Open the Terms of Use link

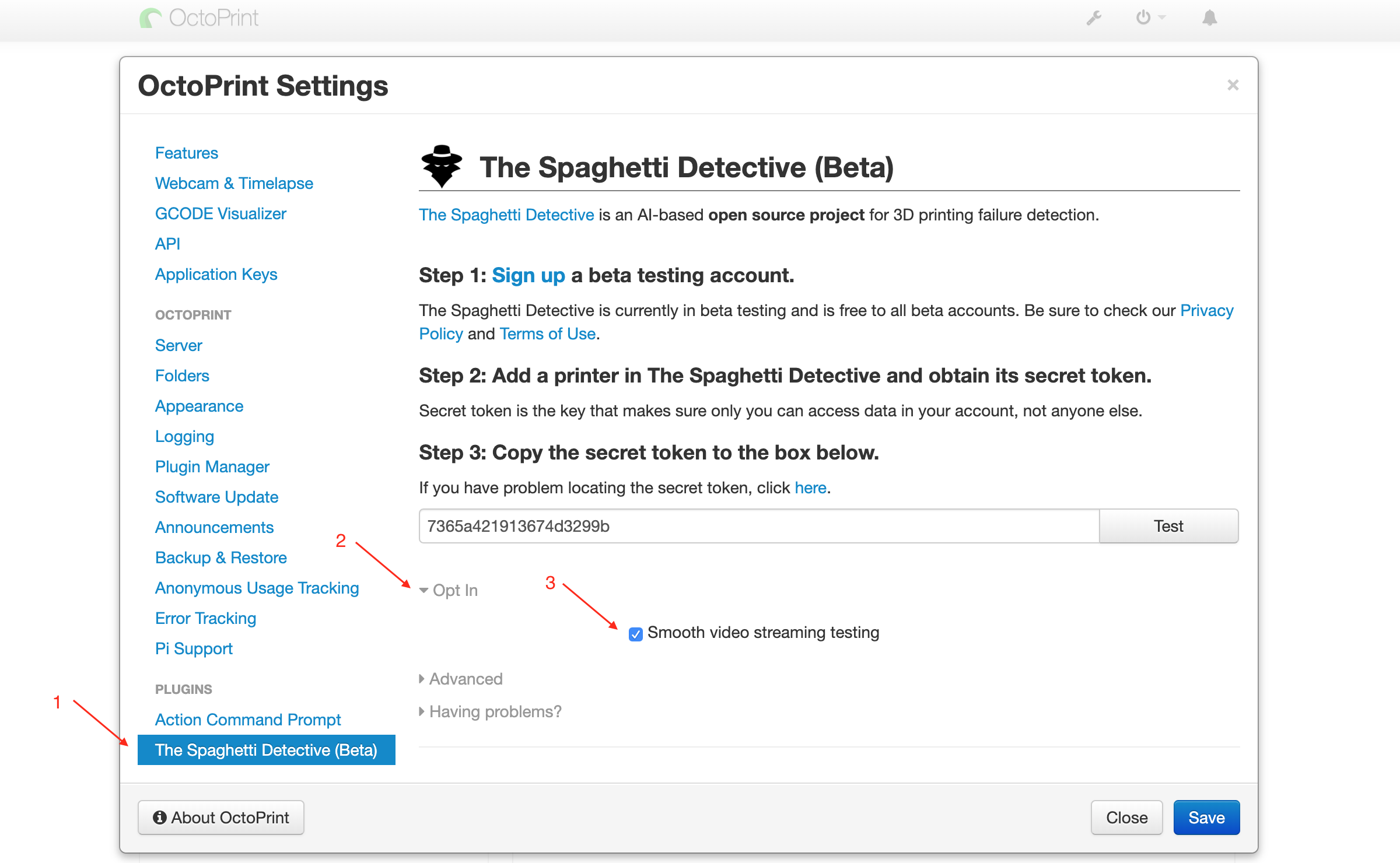pos(548,334)
